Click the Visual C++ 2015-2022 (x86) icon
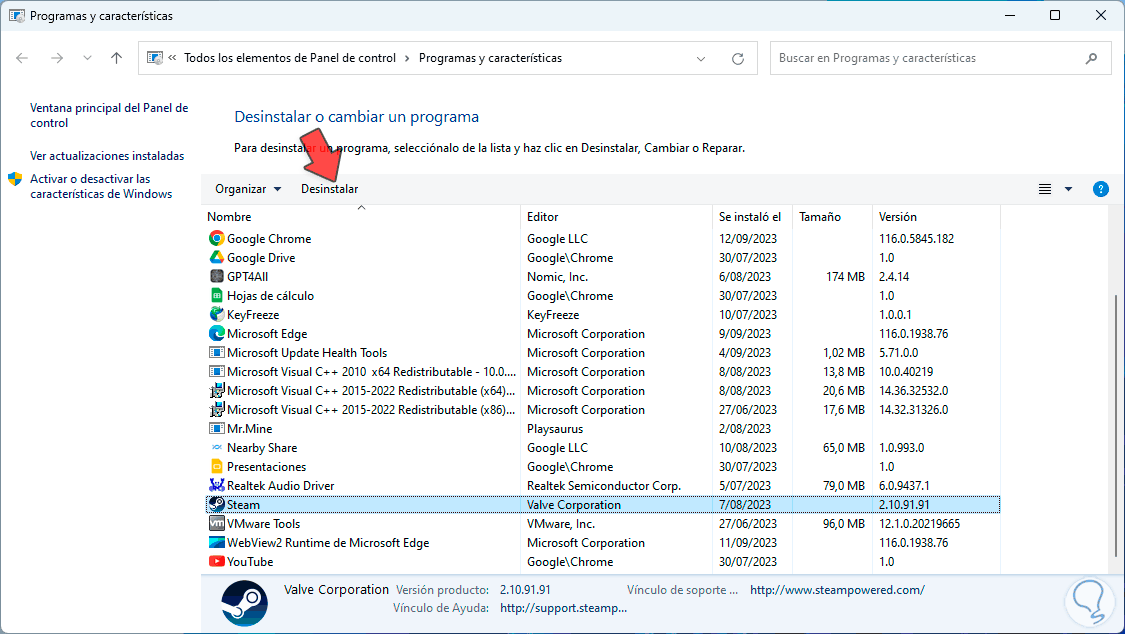 point(217,410)
